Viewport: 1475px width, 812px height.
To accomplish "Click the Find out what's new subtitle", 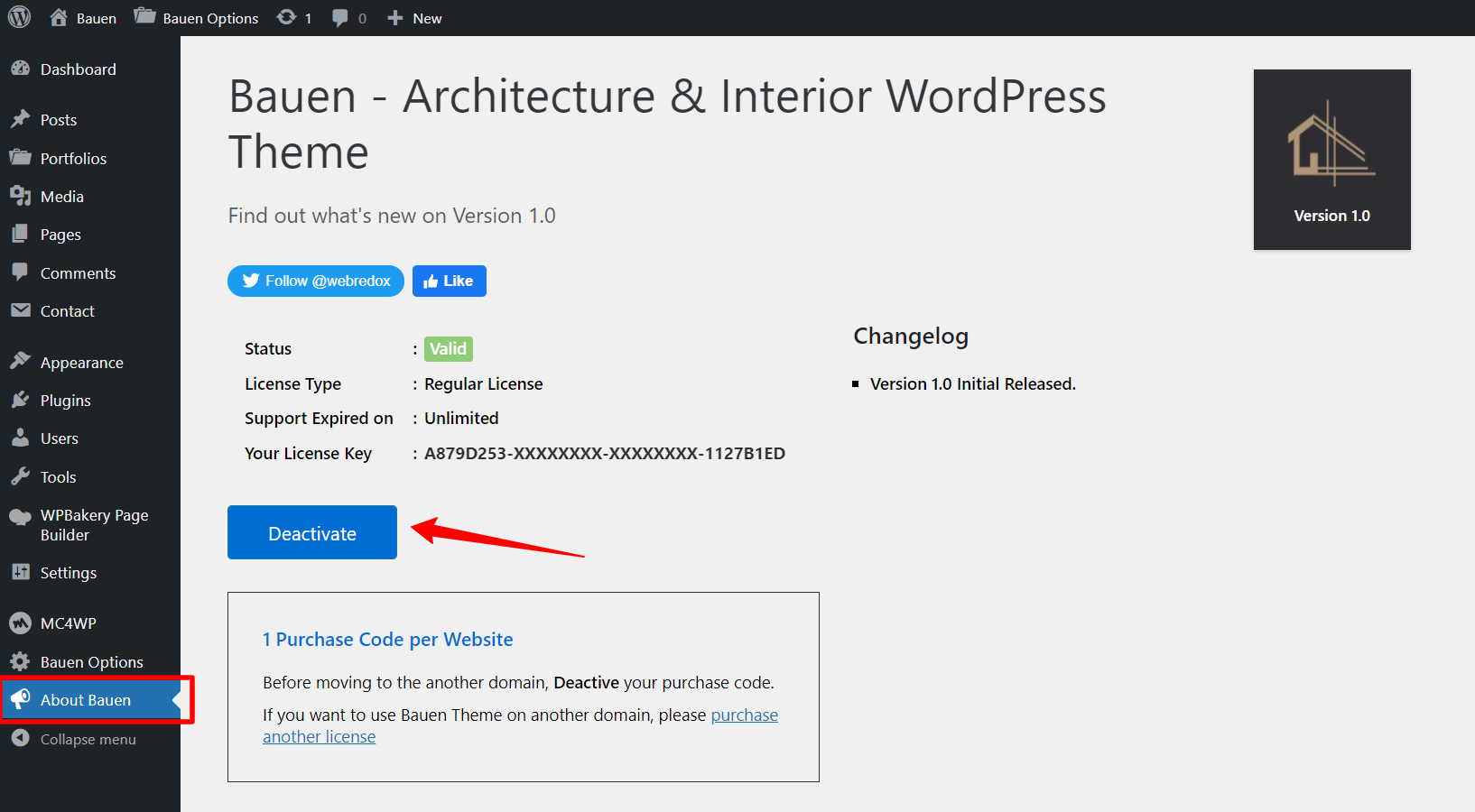I will point(392,216).
